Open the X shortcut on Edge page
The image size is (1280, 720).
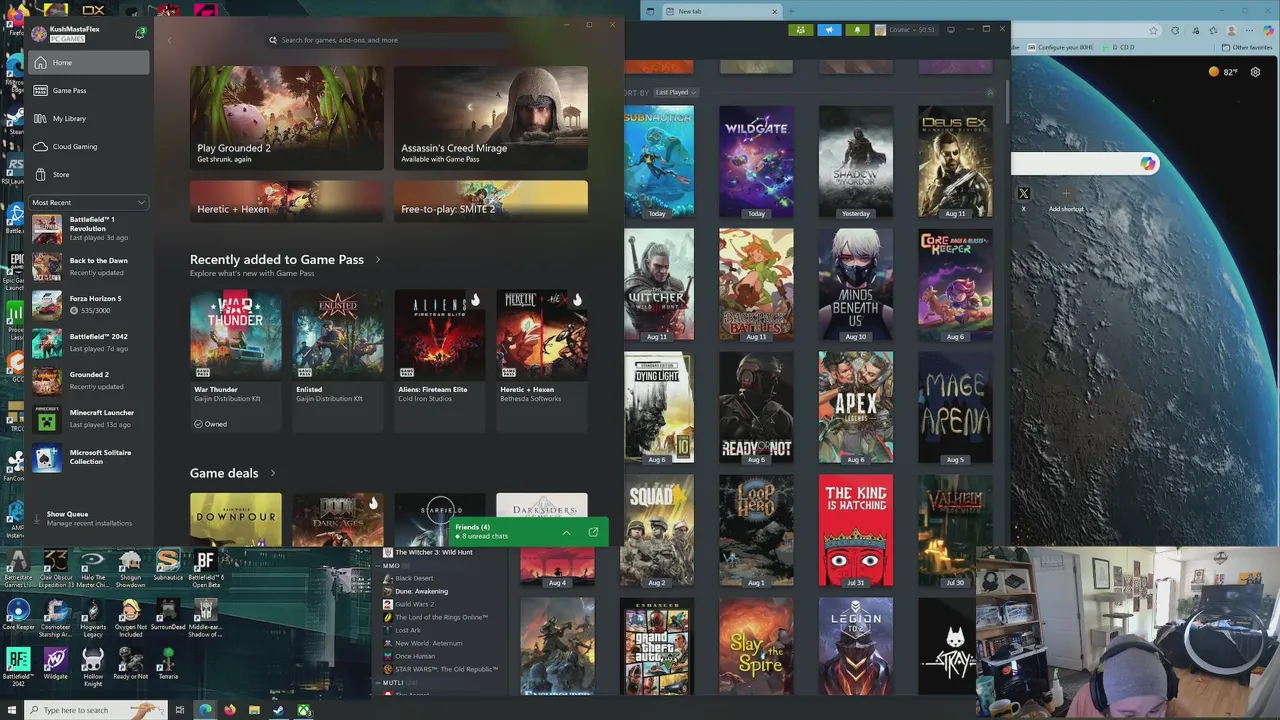pos(1023,198)
